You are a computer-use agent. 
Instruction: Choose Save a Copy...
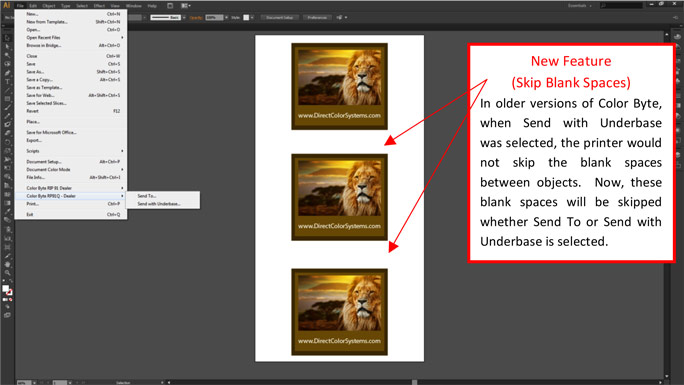(71, 79)
